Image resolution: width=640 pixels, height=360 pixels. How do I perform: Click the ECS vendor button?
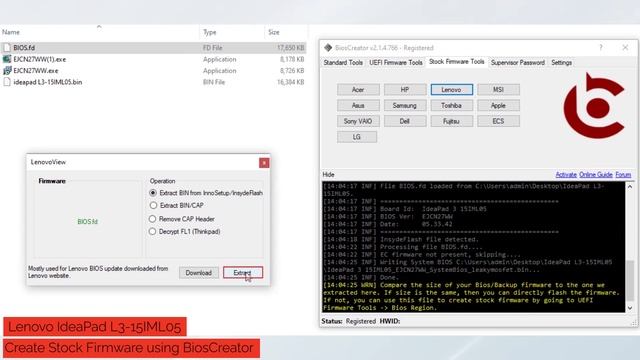click(498, 121)
